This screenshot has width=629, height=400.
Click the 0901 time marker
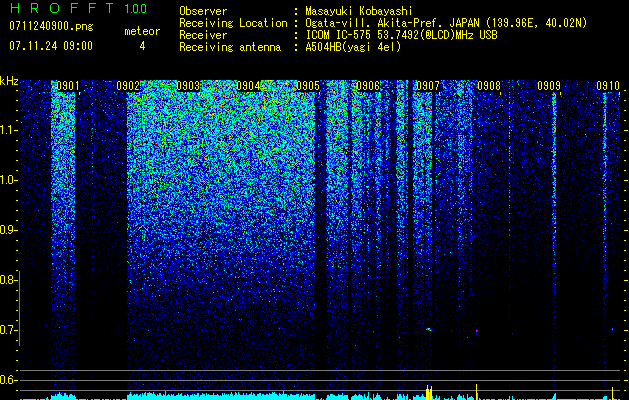[67, 86]
